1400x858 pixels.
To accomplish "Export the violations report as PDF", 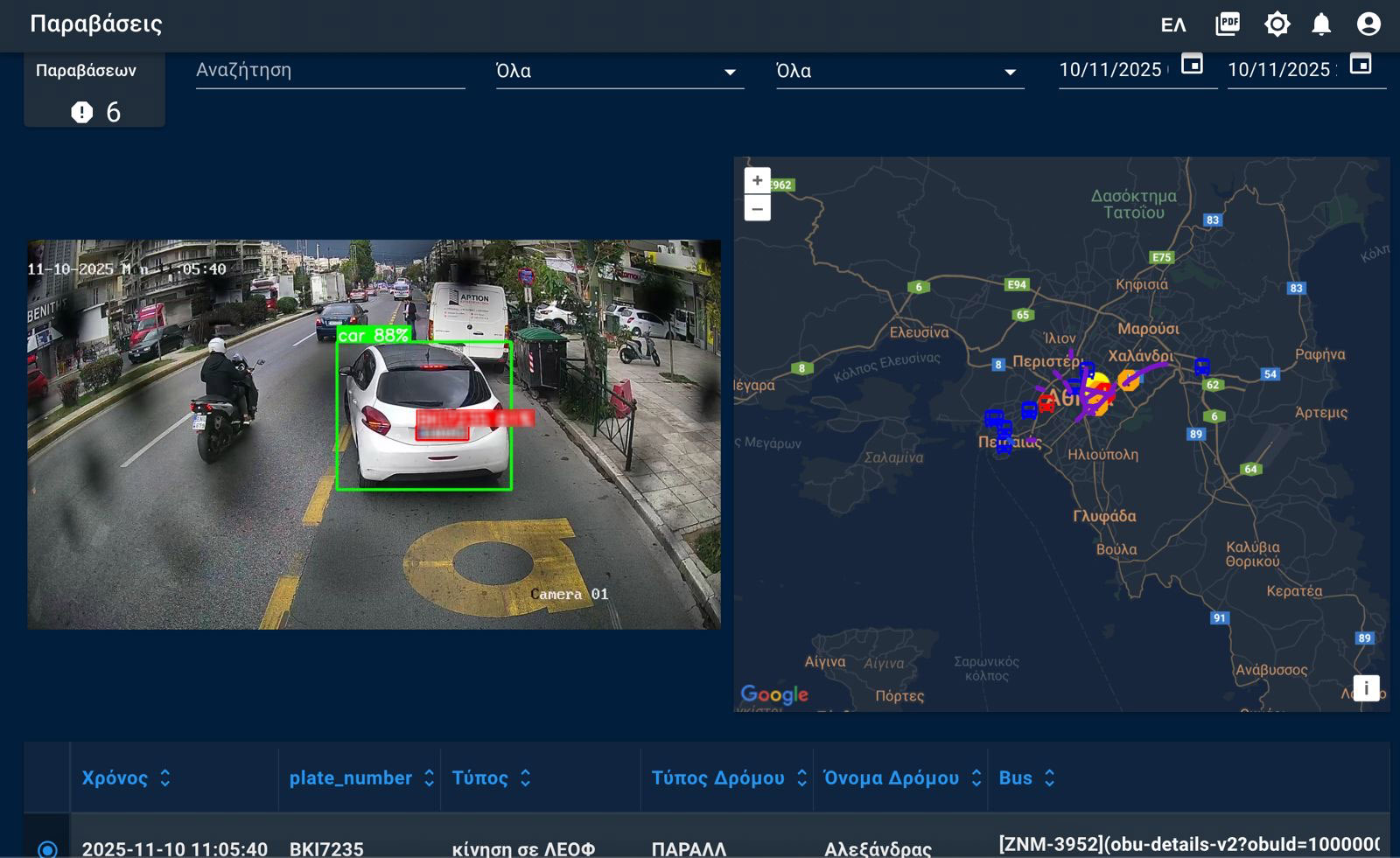I will point(1228,24).
